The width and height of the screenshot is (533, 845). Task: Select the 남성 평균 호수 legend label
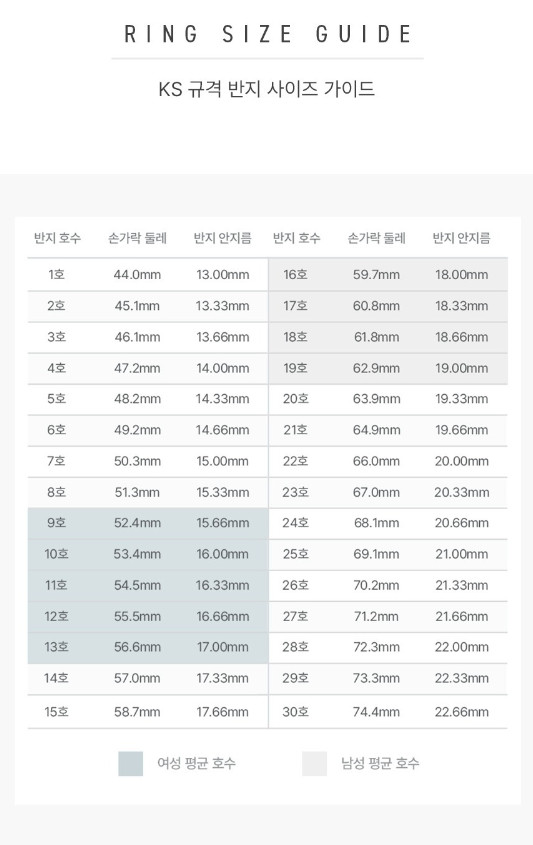click(x=380, y=763)
